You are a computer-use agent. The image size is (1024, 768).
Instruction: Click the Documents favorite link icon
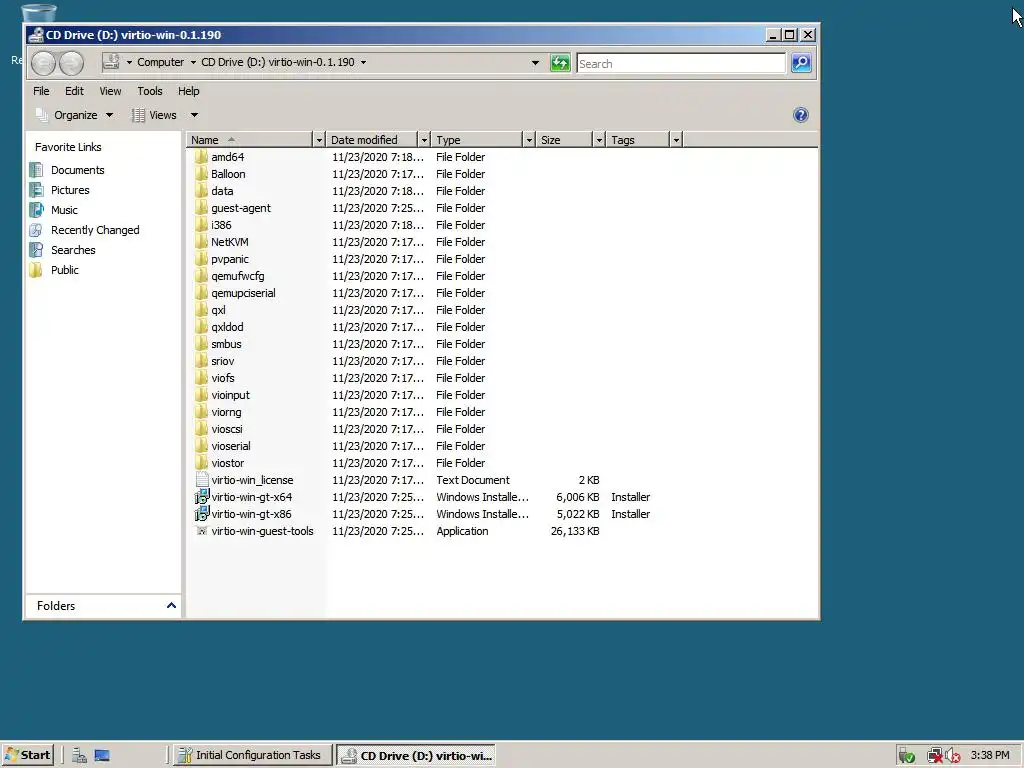coord(37,170)
